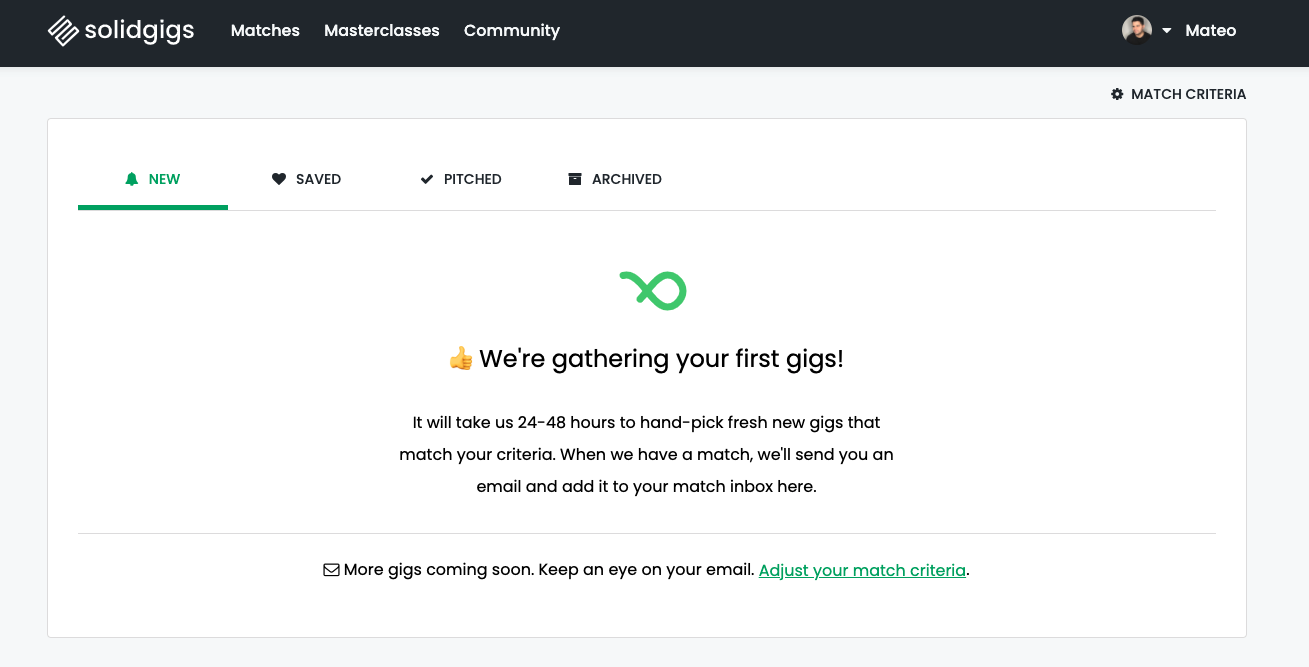The height and width of the screenshot is (667, 1309).
Task: Open the Community section
Action: tap(512, 31)
